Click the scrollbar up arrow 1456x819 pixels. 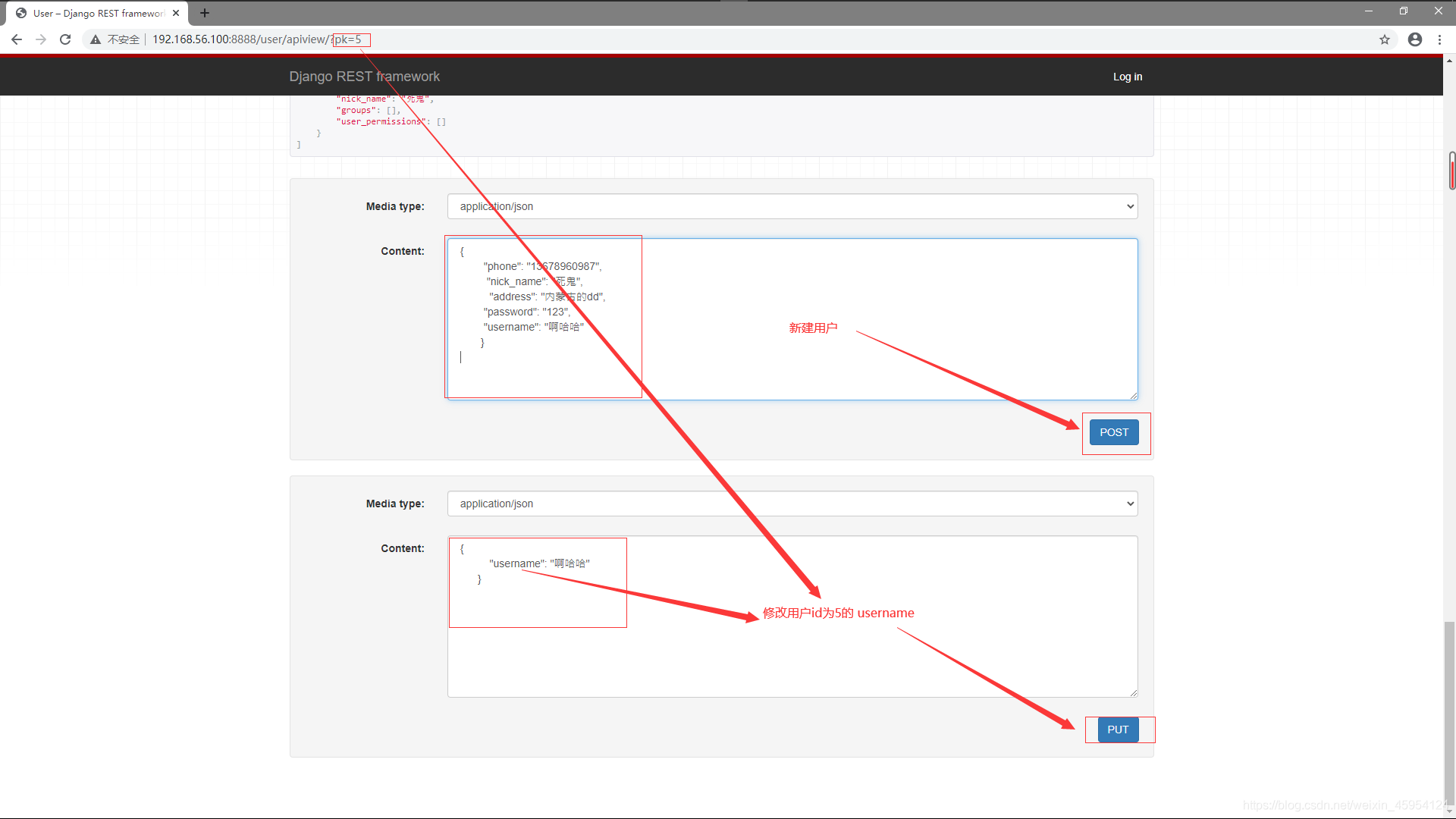pos(1450,61)
